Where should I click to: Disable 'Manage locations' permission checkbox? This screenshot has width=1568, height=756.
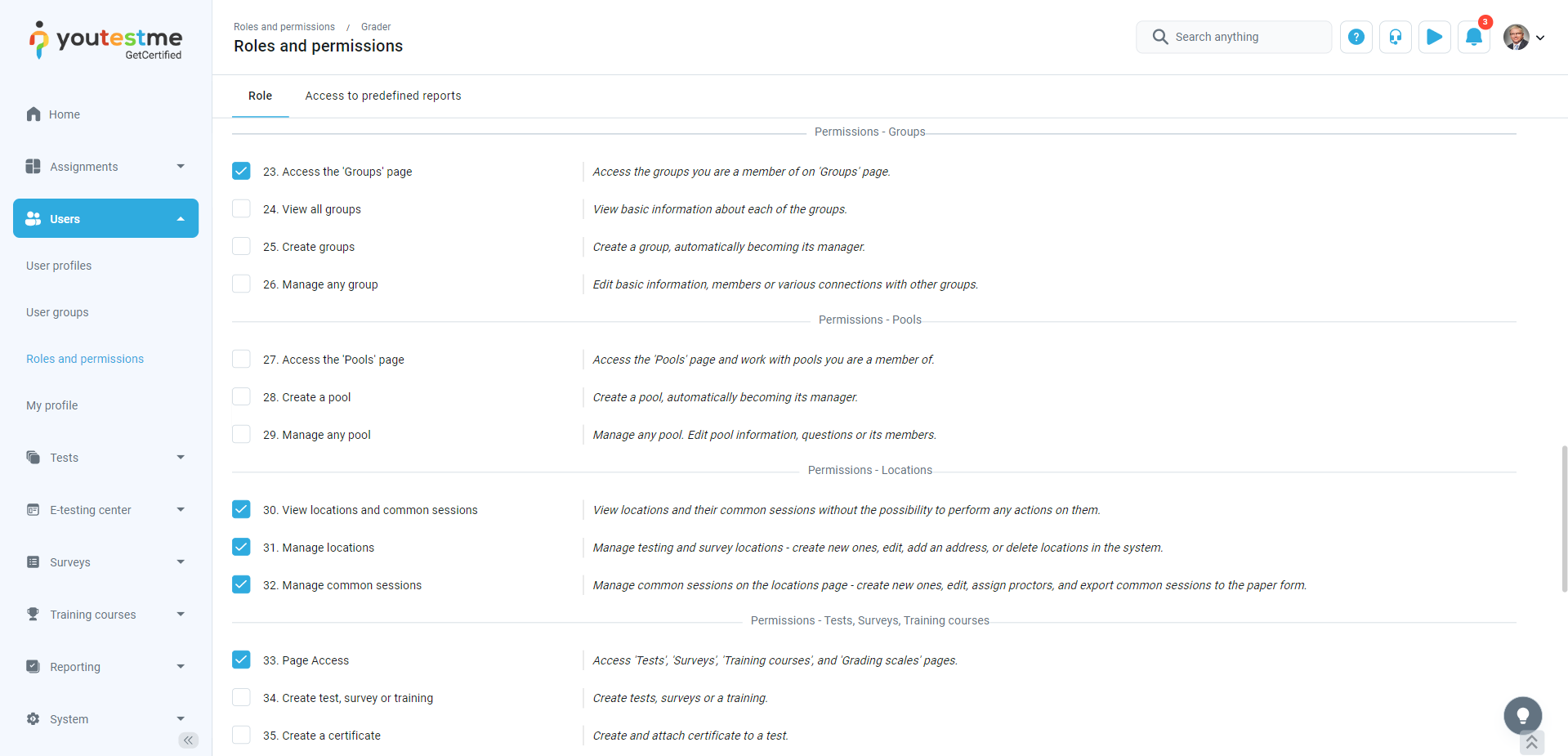click(241, 547)
